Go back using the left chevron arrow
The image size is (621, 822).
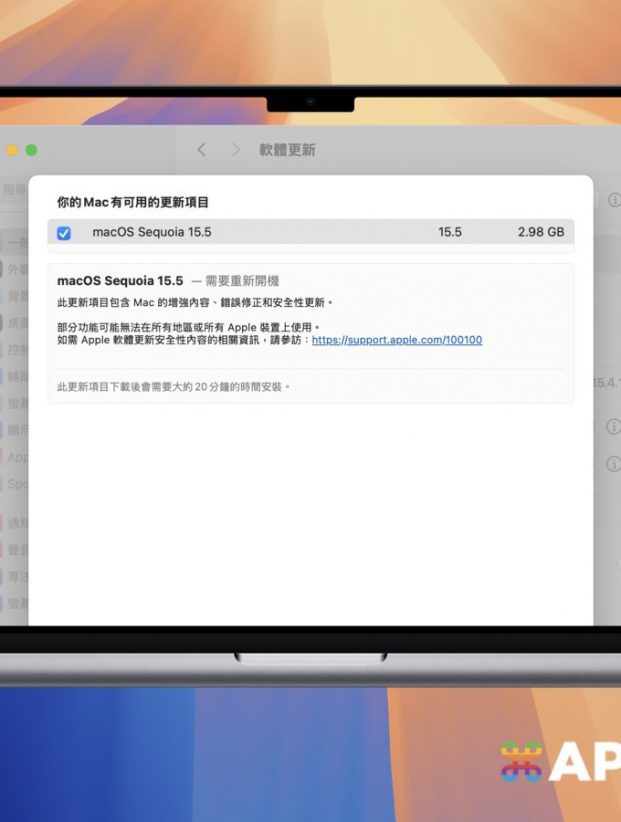[202, 150]
